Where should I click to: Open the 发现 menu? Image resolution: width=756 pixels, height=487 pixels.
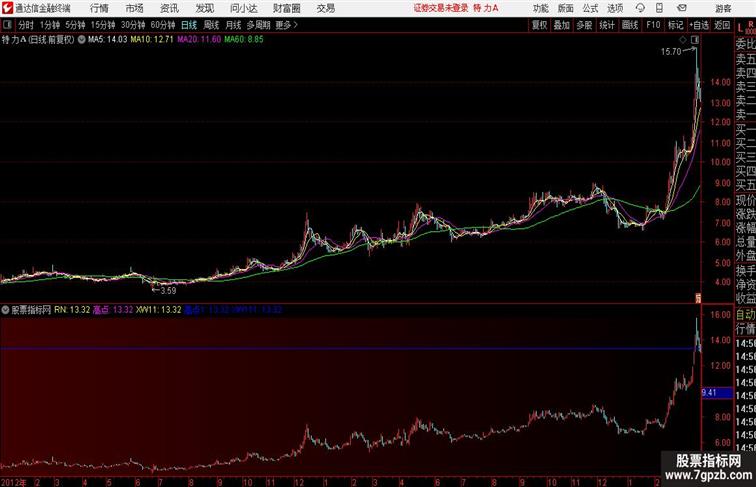[204, 8]
